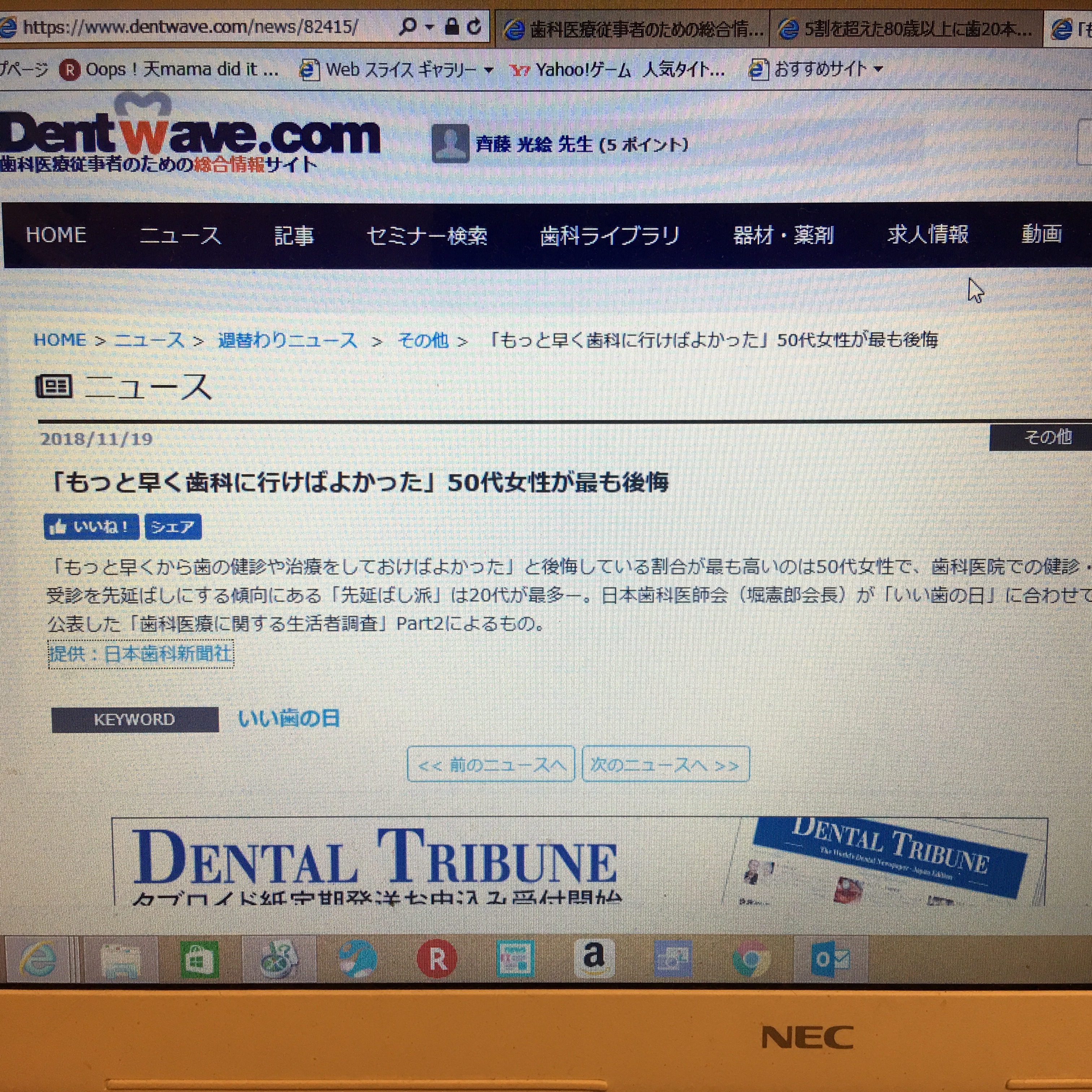
Task: Open Rakuten R icon in taskbar
Action: tap(437, 959)
